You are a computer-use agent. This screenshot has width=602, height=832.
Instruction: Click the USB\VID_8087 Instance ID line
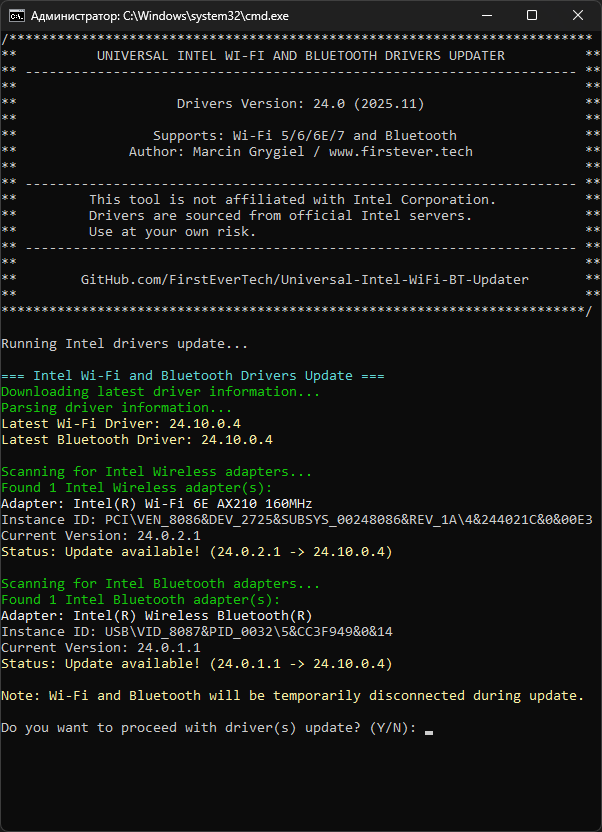[x=197, y=631]
